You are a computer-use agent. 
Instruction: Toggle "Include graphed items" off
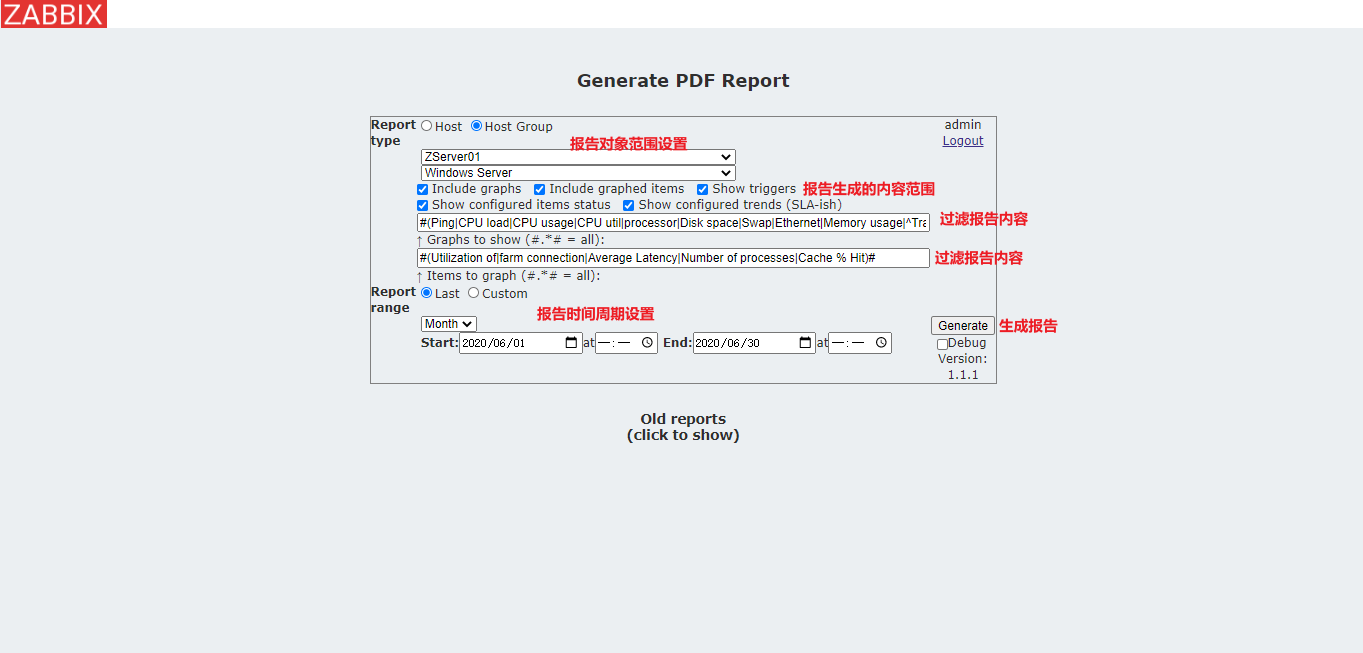539,189
